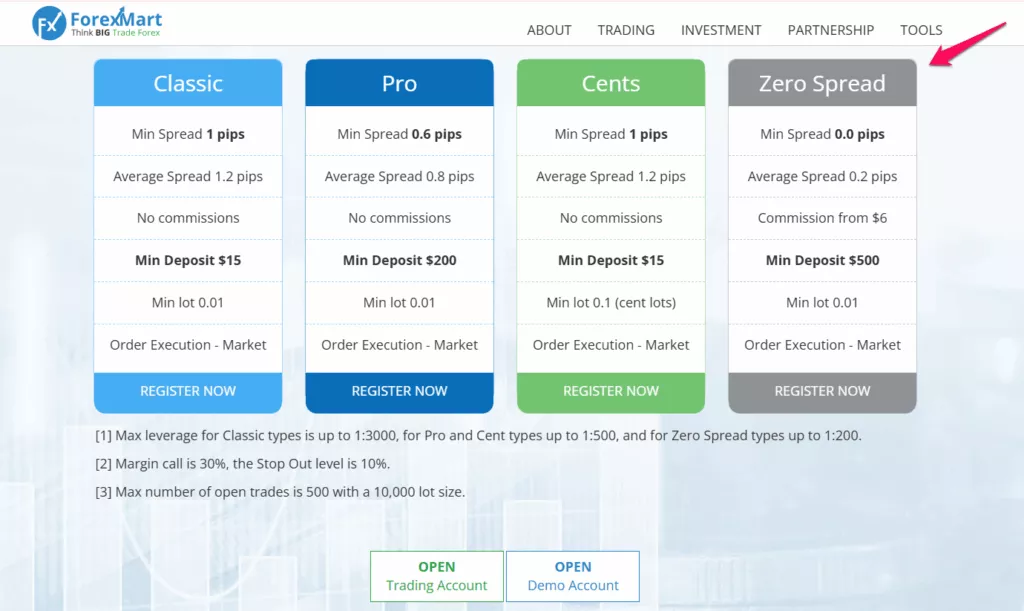Viewport: 1024px width, 611px height.
Task: Click Min Deposit $500 in Zero Spread
Action: click(x=822, y=260)
